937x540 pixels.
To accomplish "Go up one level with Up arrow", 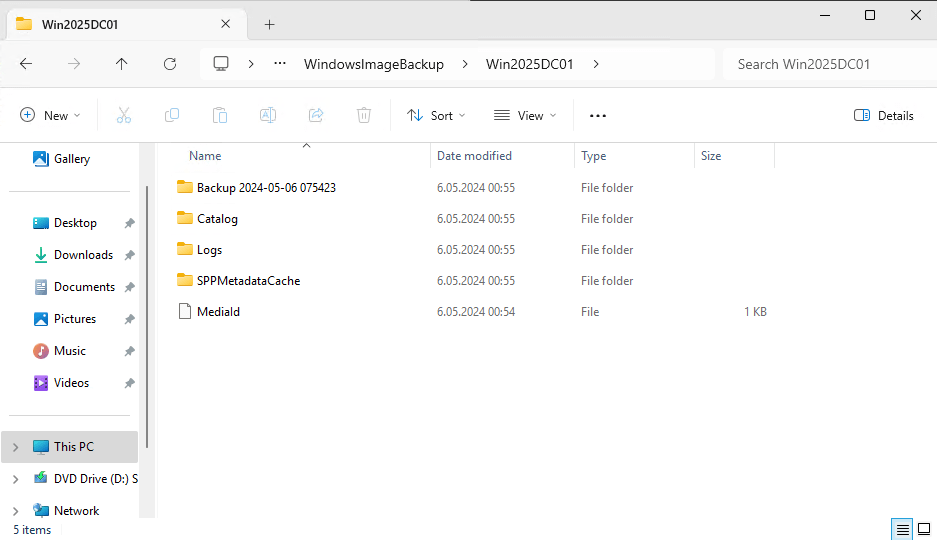I will click(x=122, y=64).
